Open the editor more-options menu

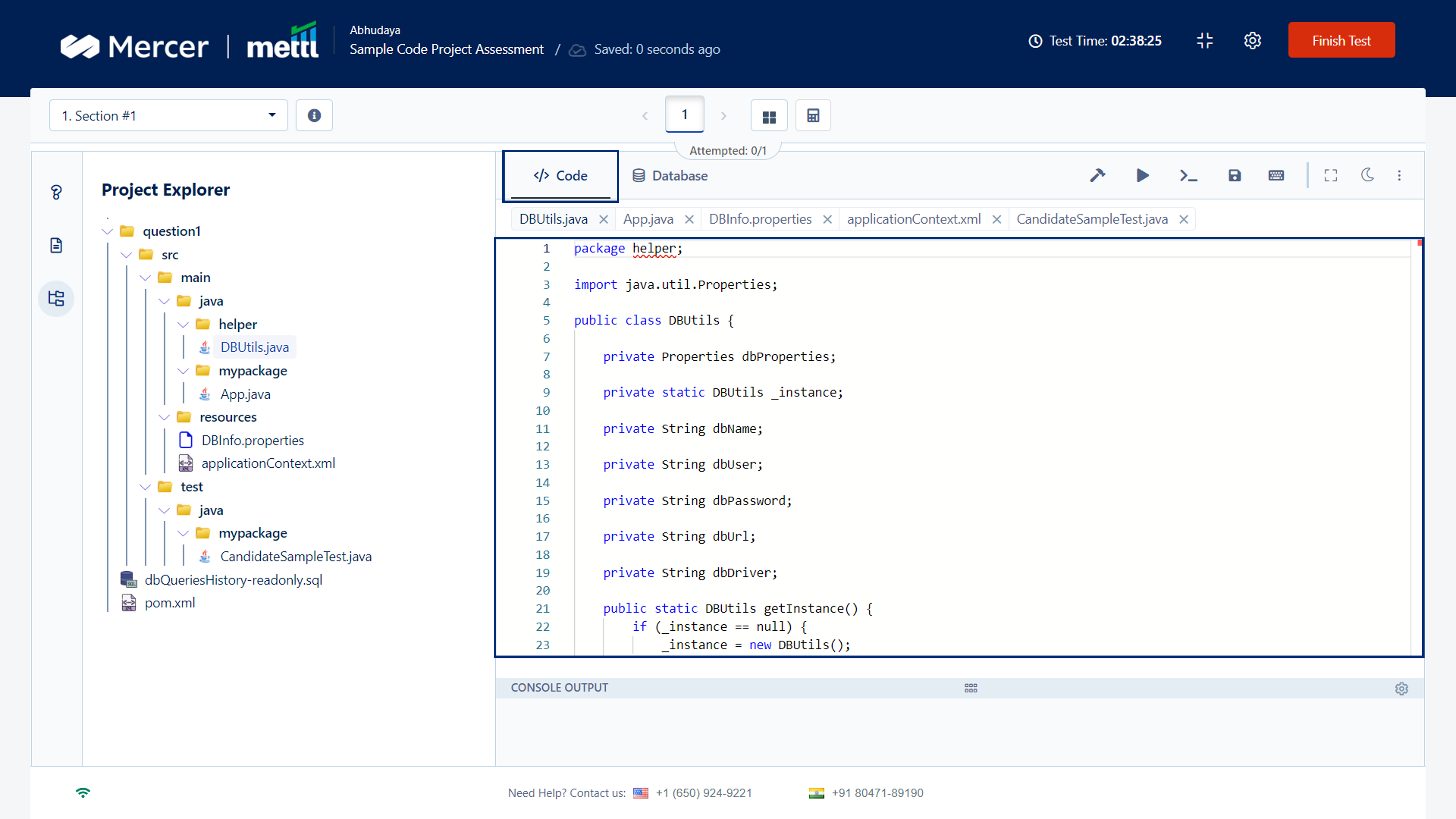pos(1399,176)
